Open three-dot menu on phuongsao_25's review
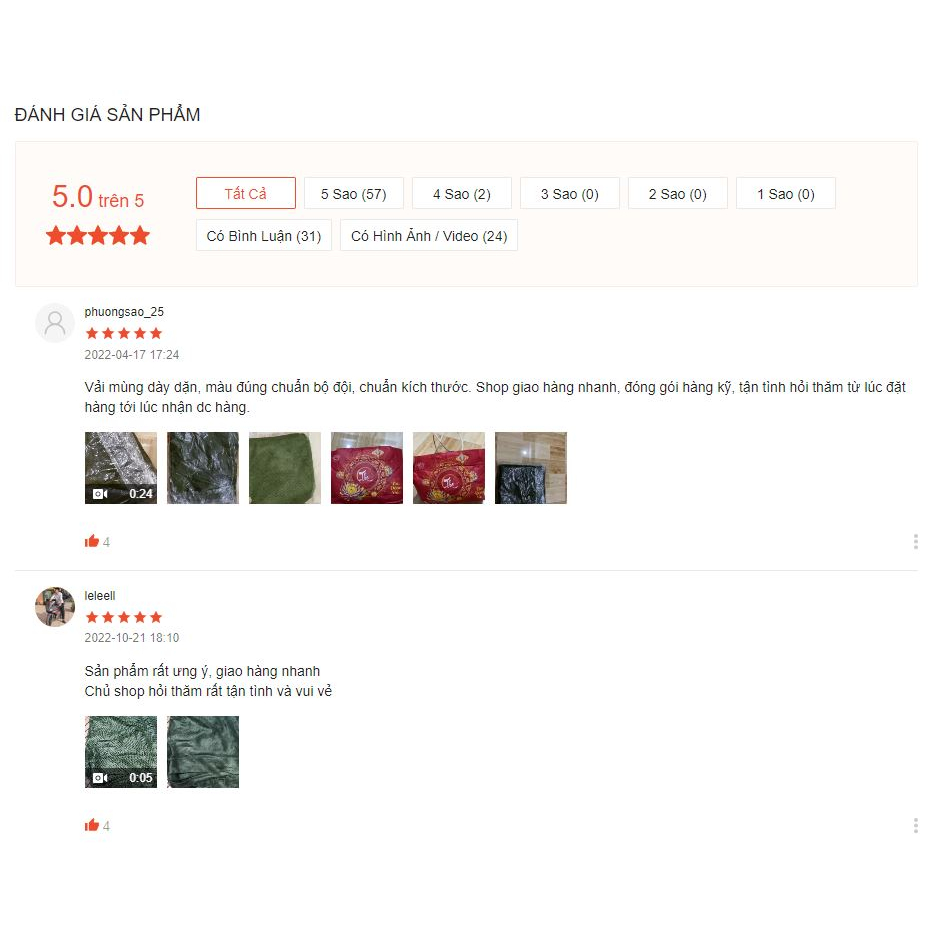 [x=916, y=541]
